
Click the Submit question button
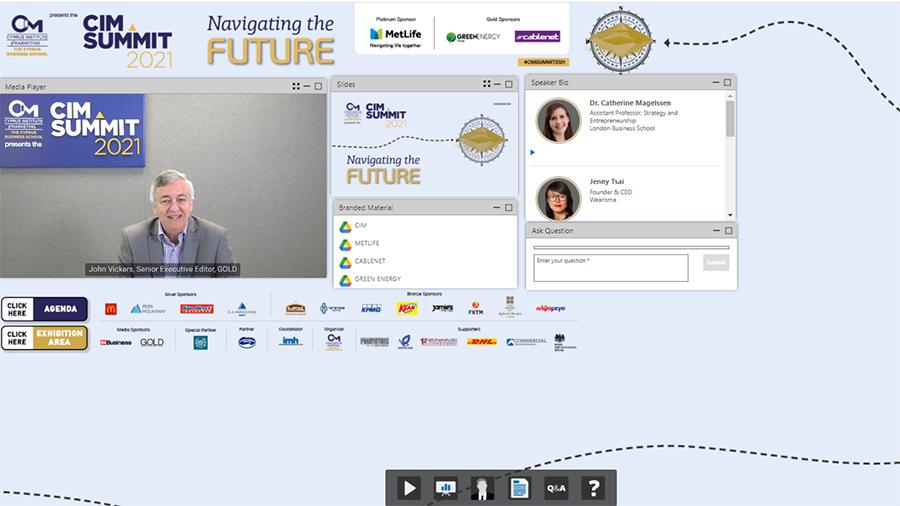click(716, 263)
